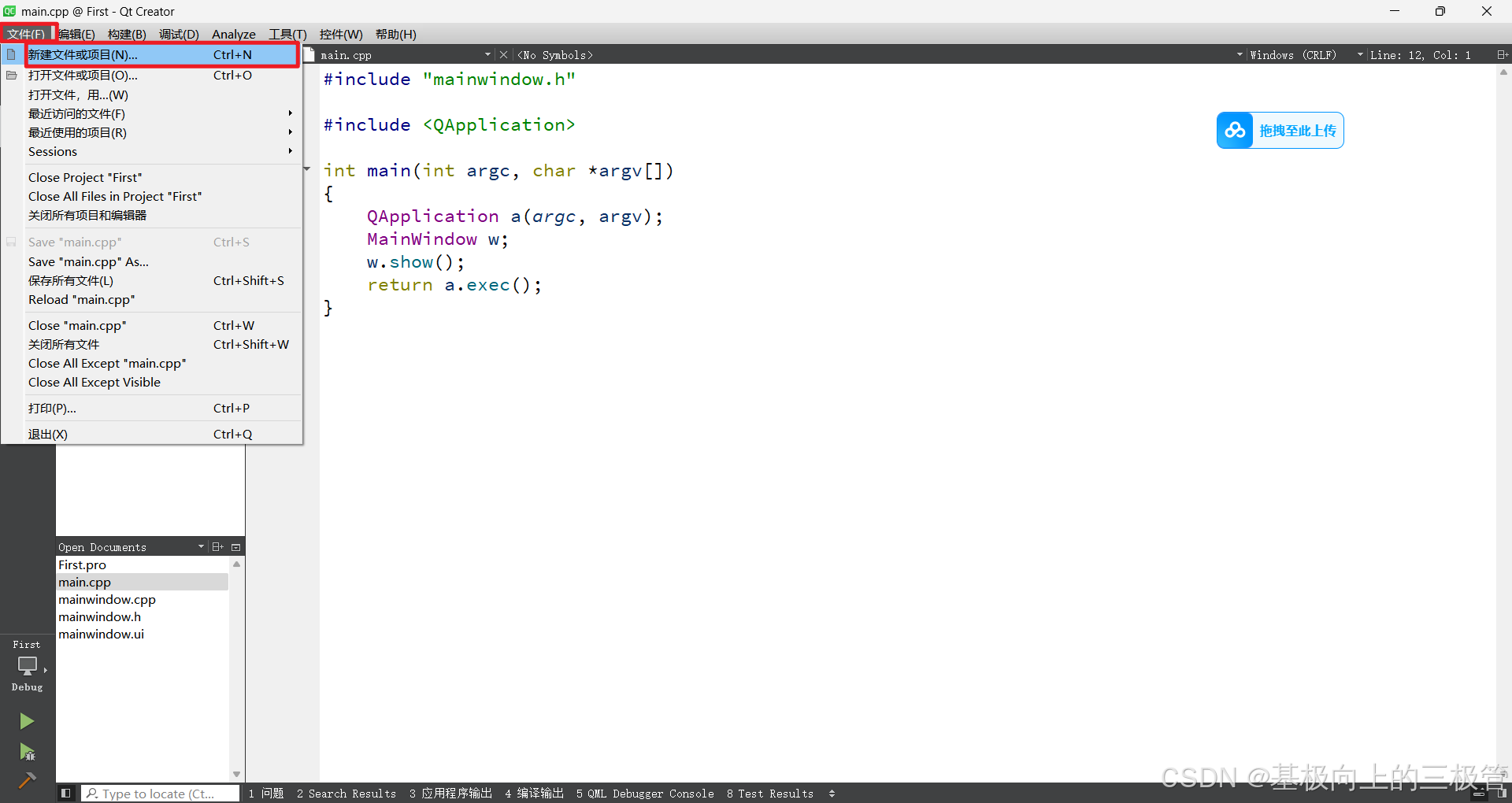This screenshot has height=803, width=1512.
Task: Click the locator magnifier icon
Action: coord(92,794)
